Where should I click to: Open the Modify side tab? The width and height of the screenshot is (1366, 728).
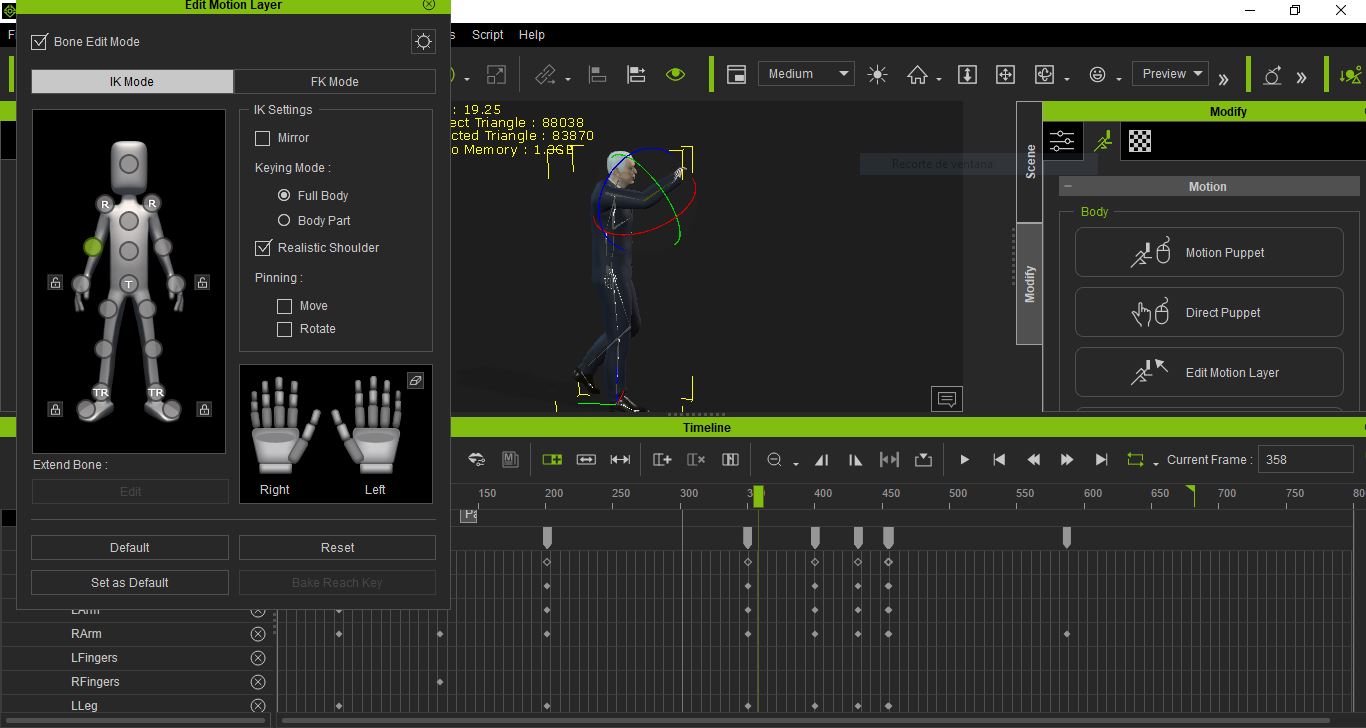(x=1030, y=284)
